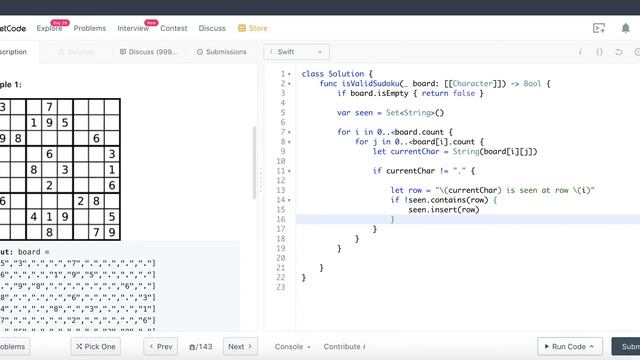Collapse code fold arrow on line 8
Image resolution: width=640 pixels, height=360 pixels.
pos(289,142)
